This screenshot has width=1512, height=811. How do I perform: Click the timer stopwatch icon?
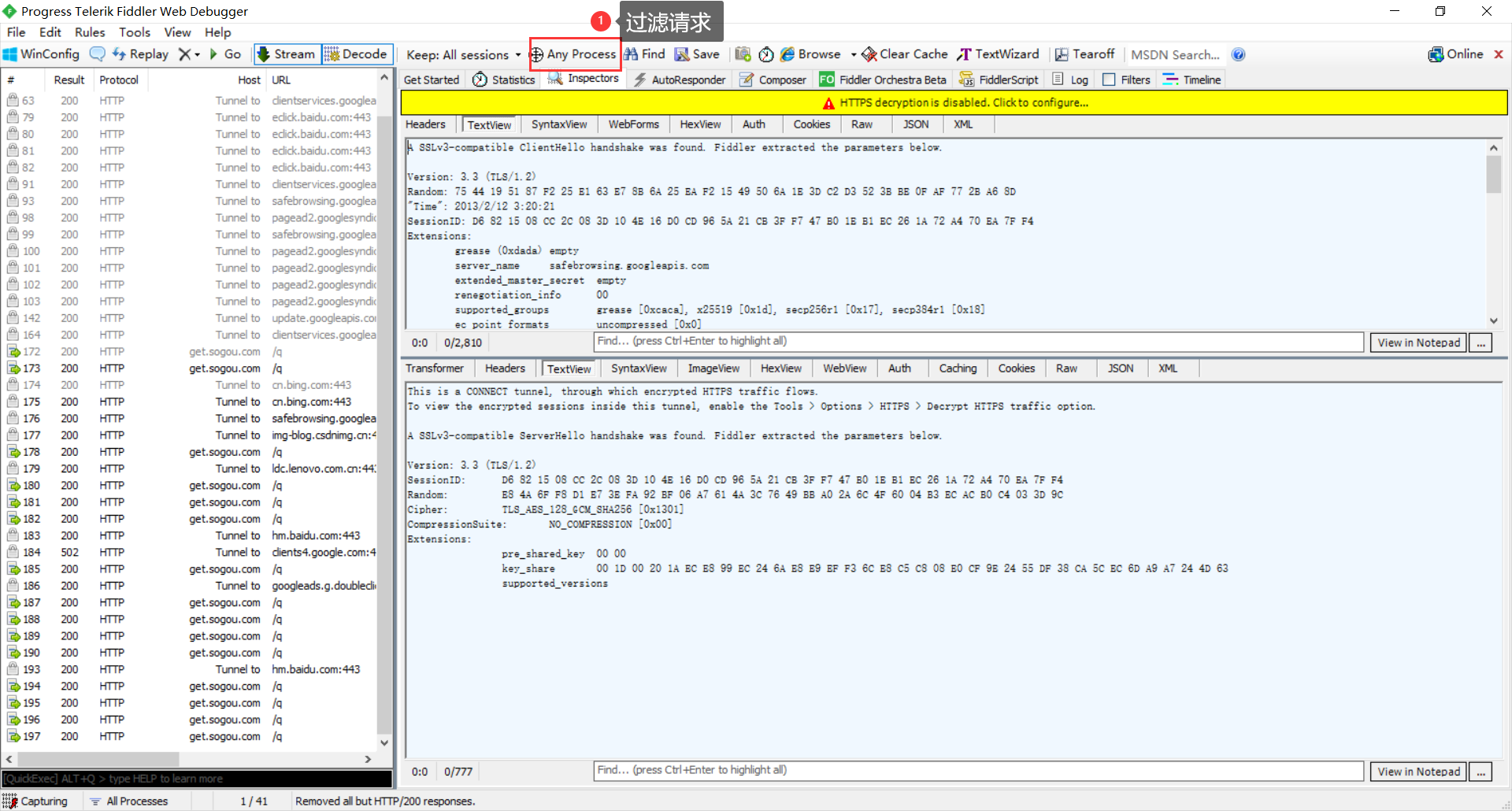tap(766, 54)
